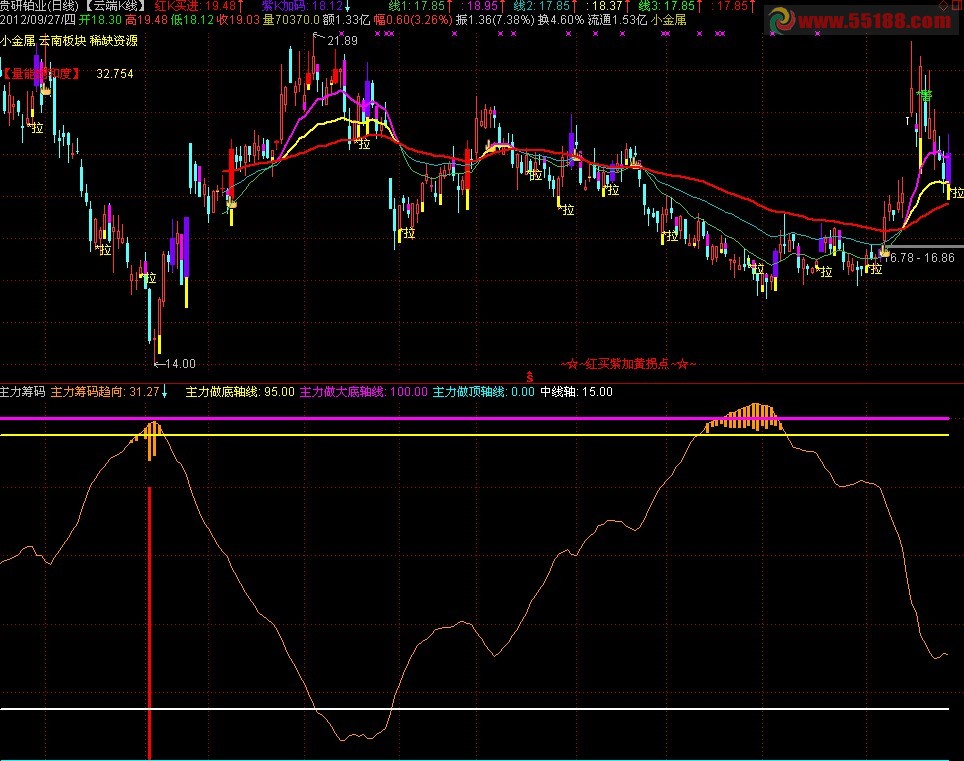
Task: Click the 中线轴: 15.00 readout
Action: pyautogui.click(x=577, y=392)
